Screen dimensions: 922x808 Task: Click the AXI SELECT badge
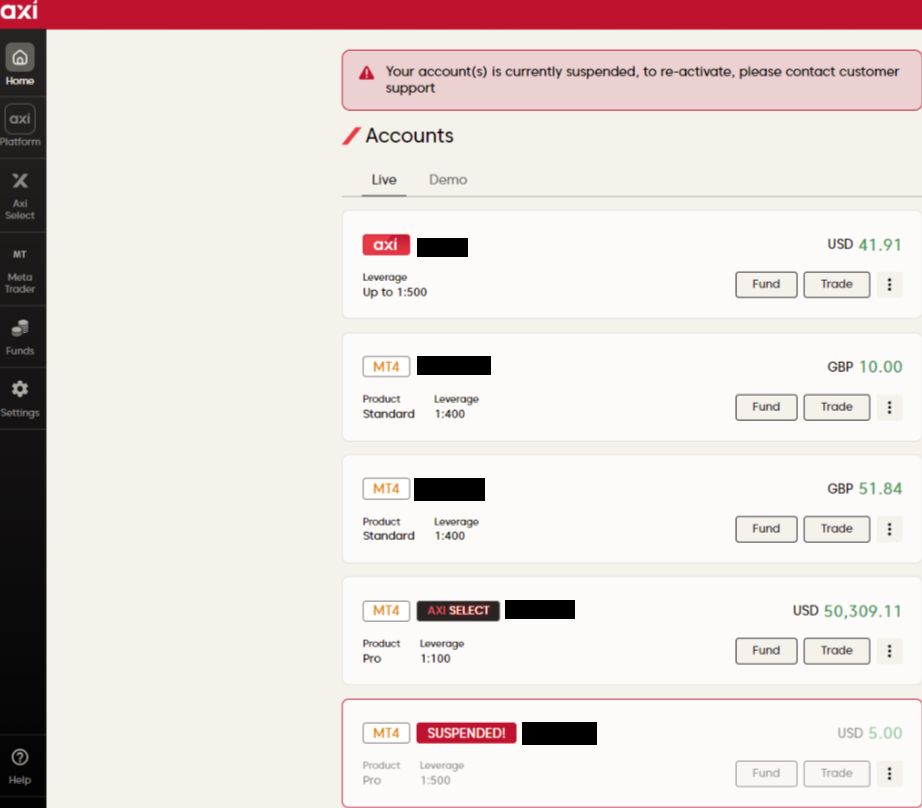point(458,610)
